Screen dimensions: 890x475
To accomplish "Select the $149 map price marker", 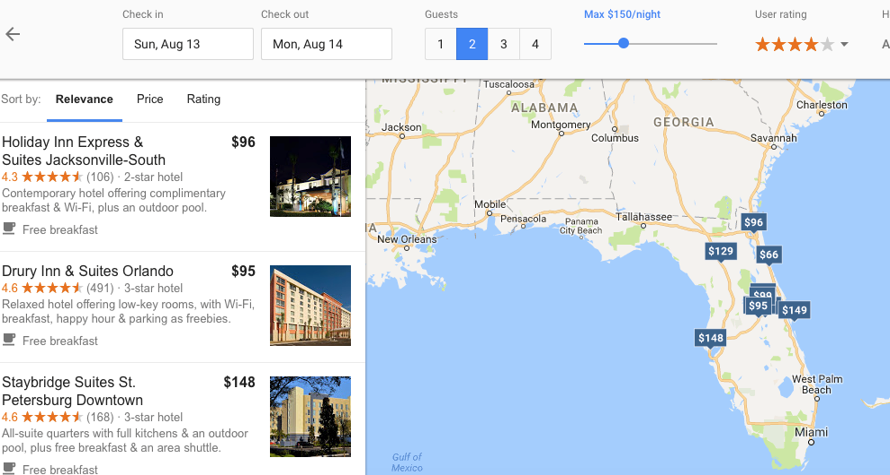I will 794,310.
